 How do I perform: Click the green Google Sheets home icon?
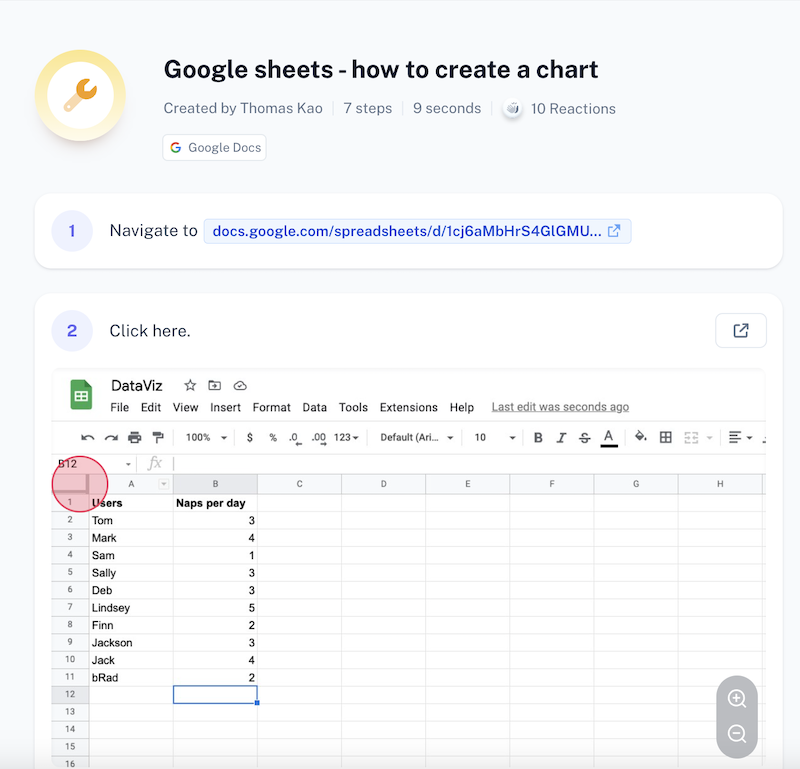pyautogui.click(x=81, y=395)
